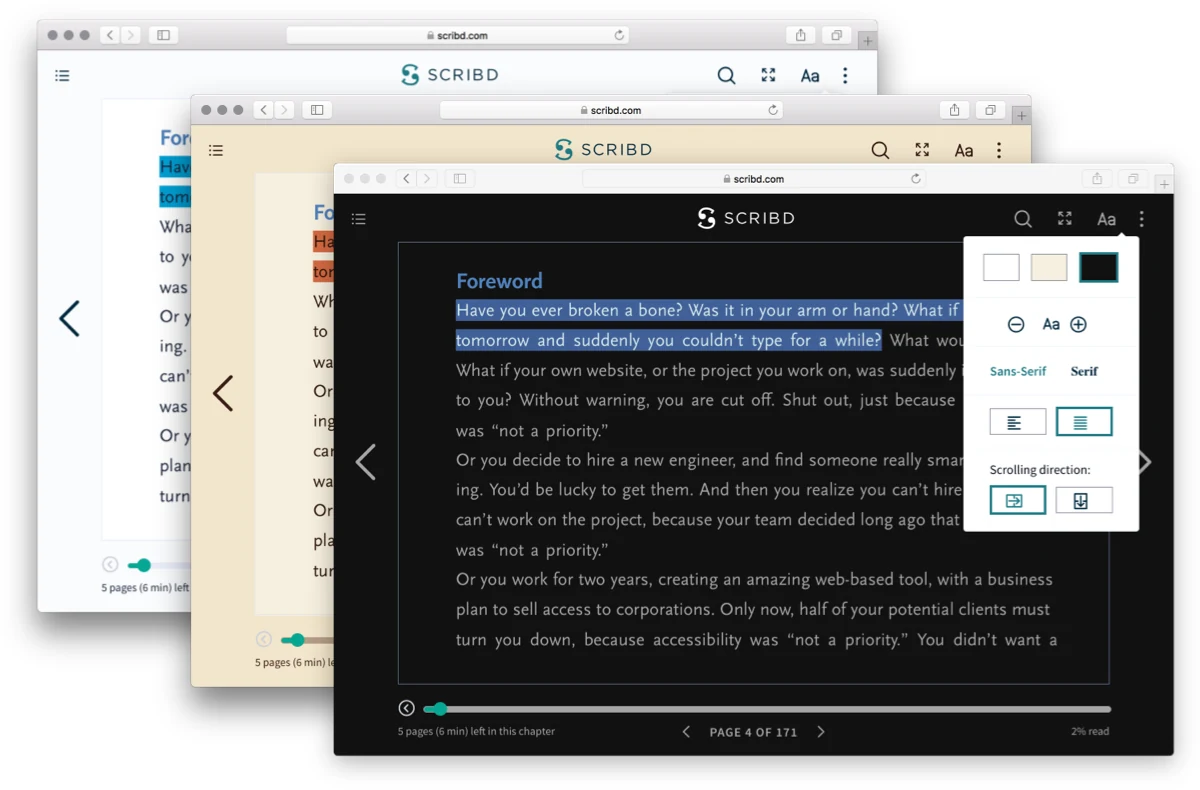Click Safari forward button in front window
Image resolution: width=1200 pixels, height=790 pixels.
pos(427,179)
